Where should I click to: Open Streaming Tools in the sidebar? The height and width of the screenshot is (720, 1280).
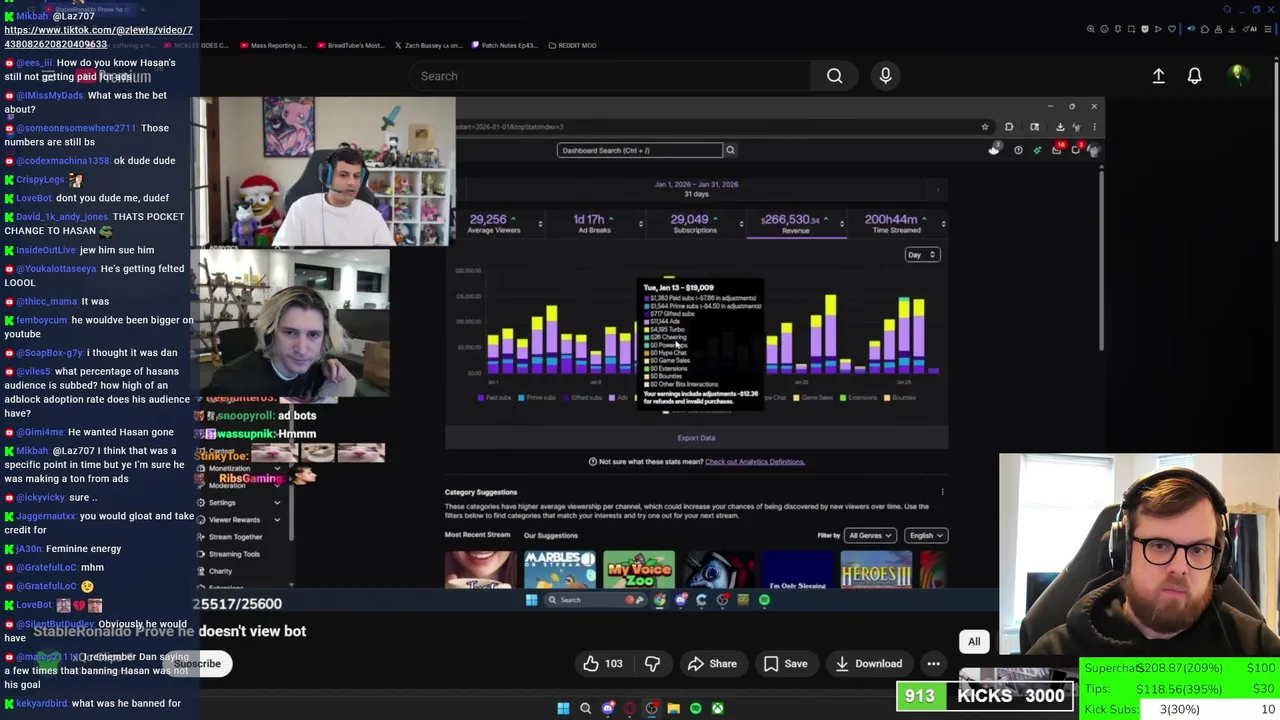point(234,554)
